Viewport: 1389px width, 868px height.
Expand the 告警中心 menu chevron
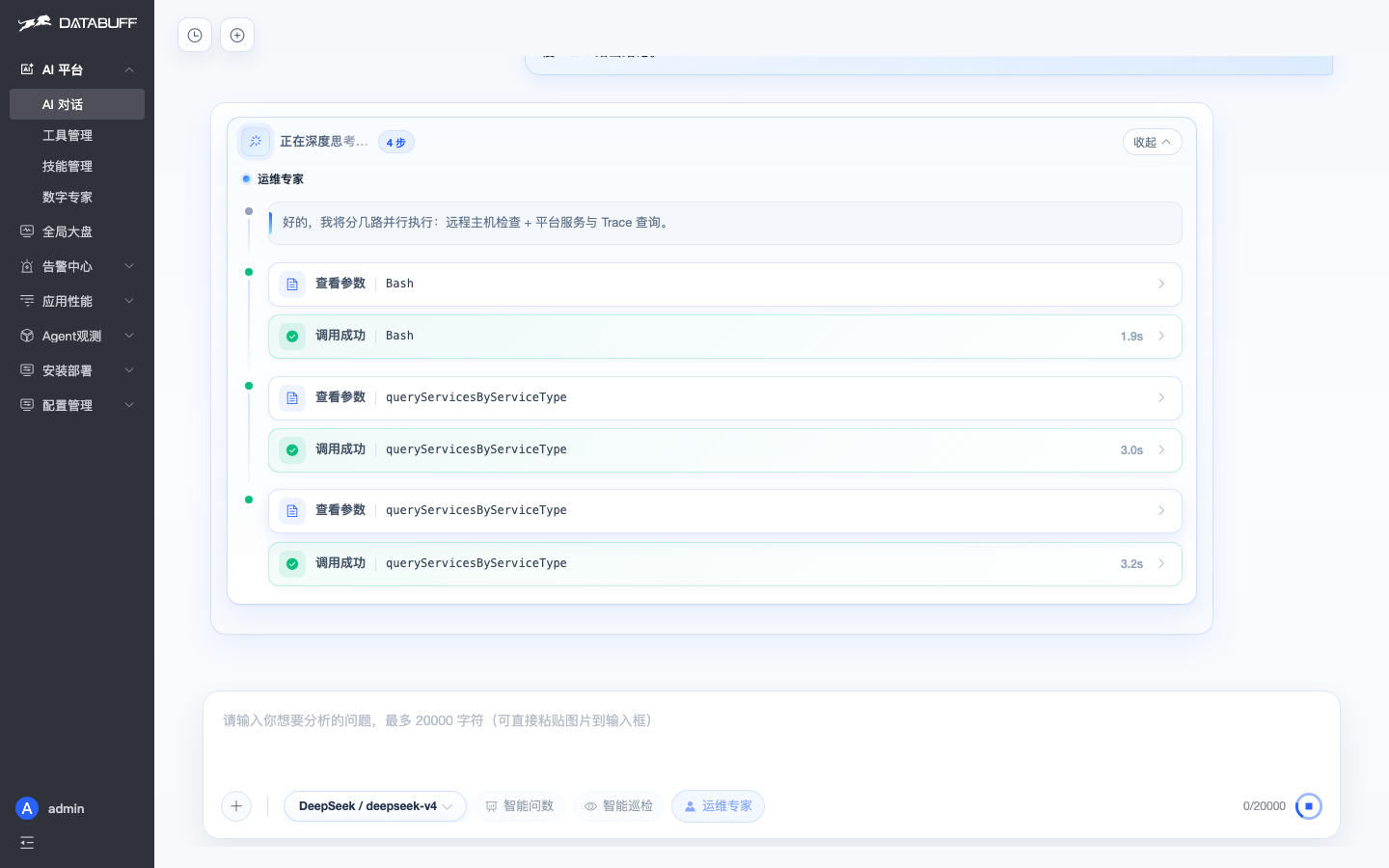point(129,266)
